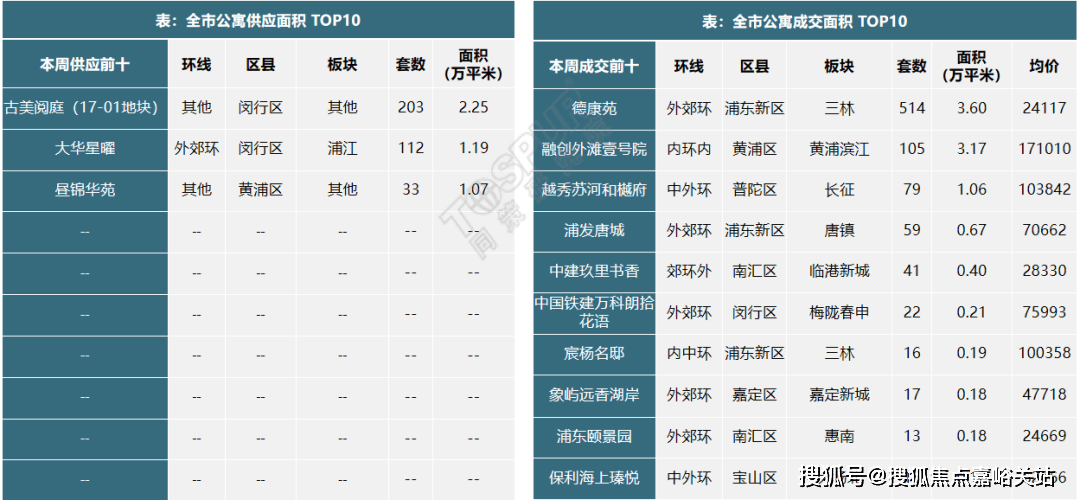Click the 171010 average price value
Screen dimensions: 1080x500
[x=1044, y=149]
